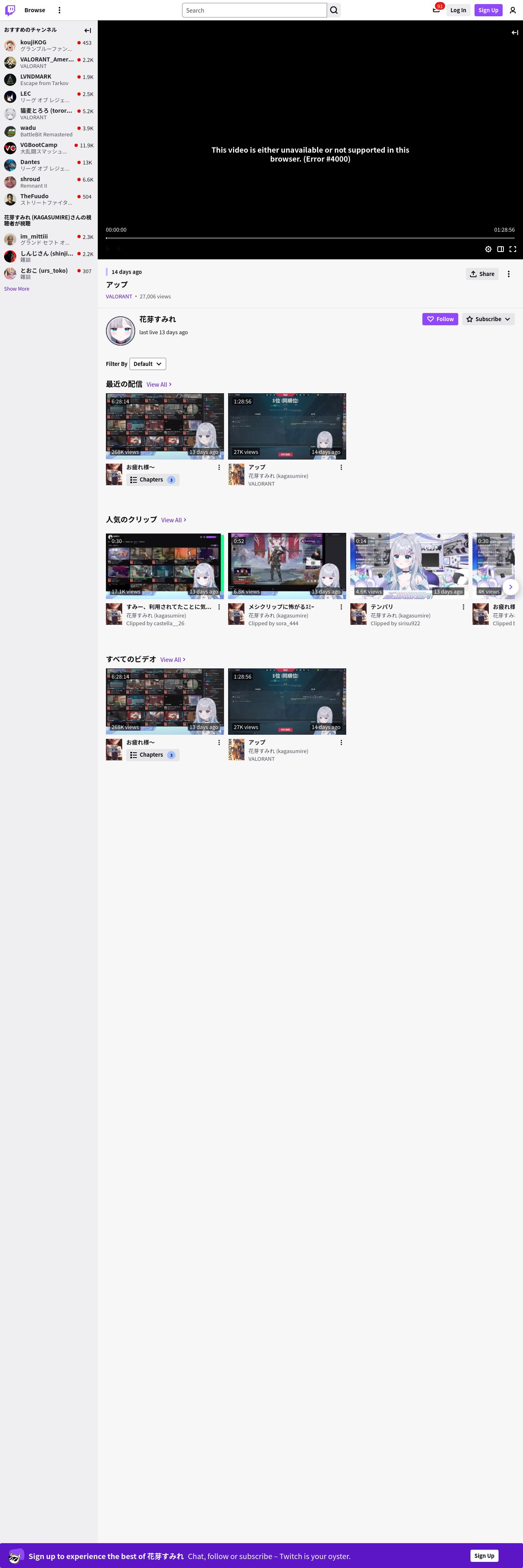Open the Filter By Default dropdown
Screen dimensions: 523x1568
[x=148, y=364]
